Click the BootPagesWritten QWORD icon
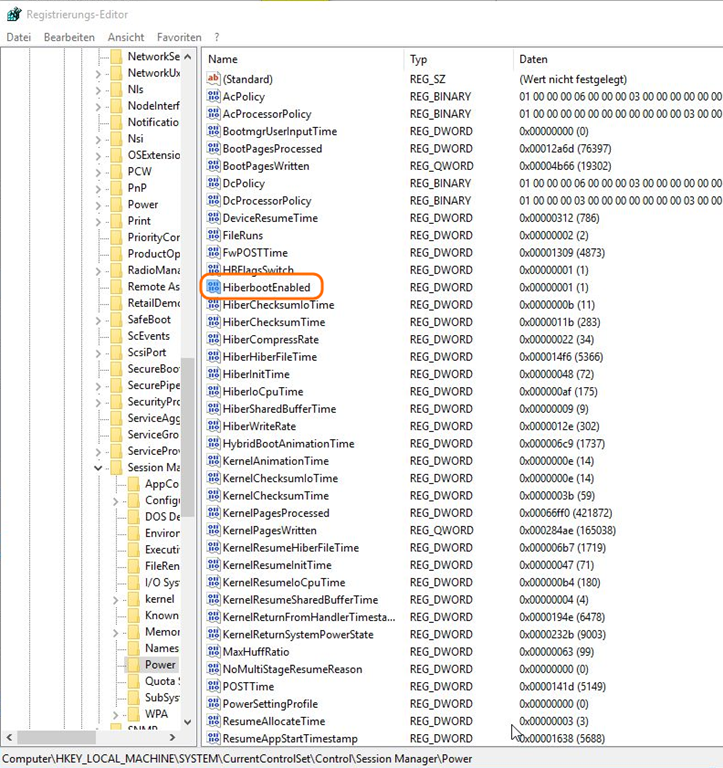723x768 pixels. [x=212, y=166]
